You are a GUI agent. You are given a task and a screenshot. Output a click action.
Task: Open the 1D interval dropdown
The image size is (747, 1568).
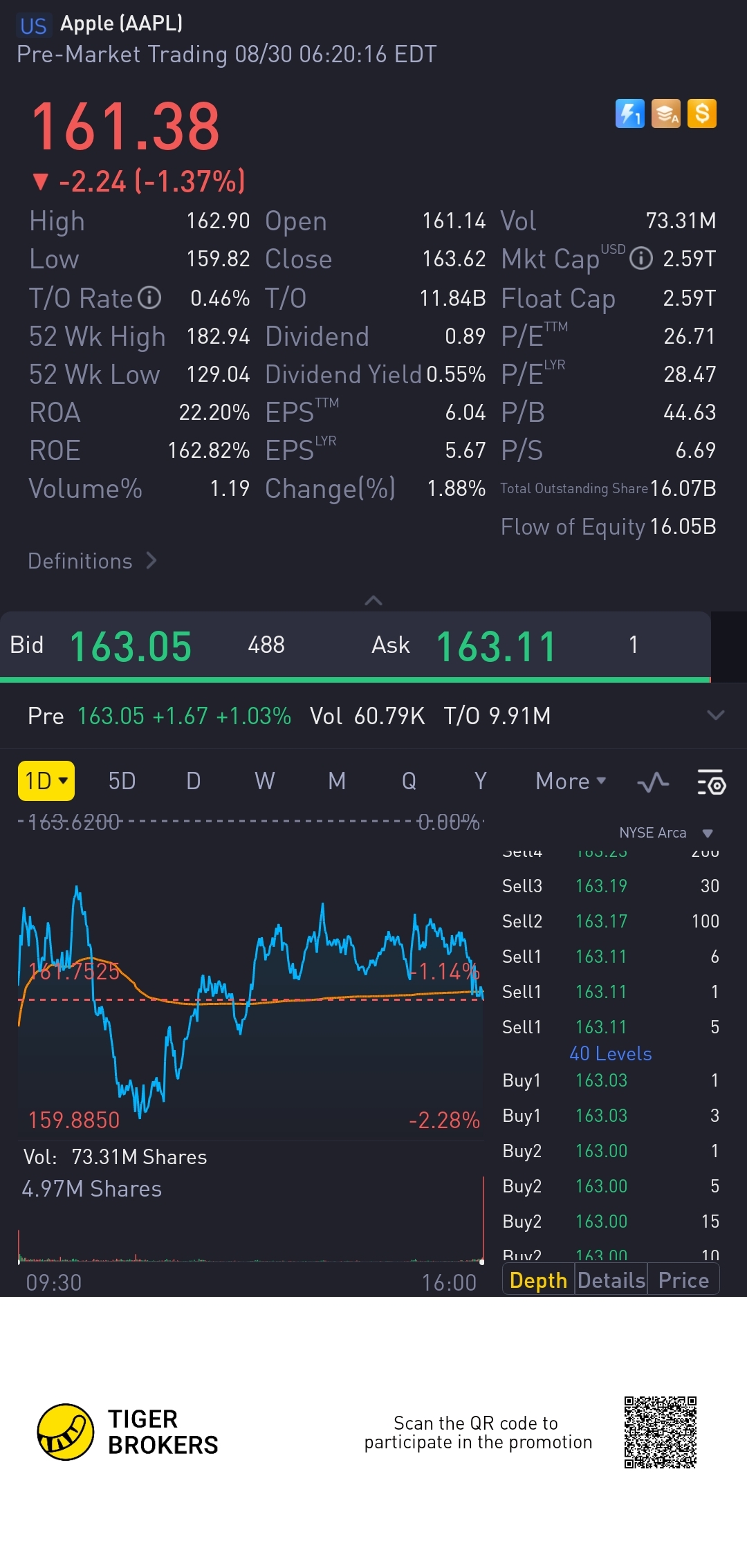click(x=46, y=781)
